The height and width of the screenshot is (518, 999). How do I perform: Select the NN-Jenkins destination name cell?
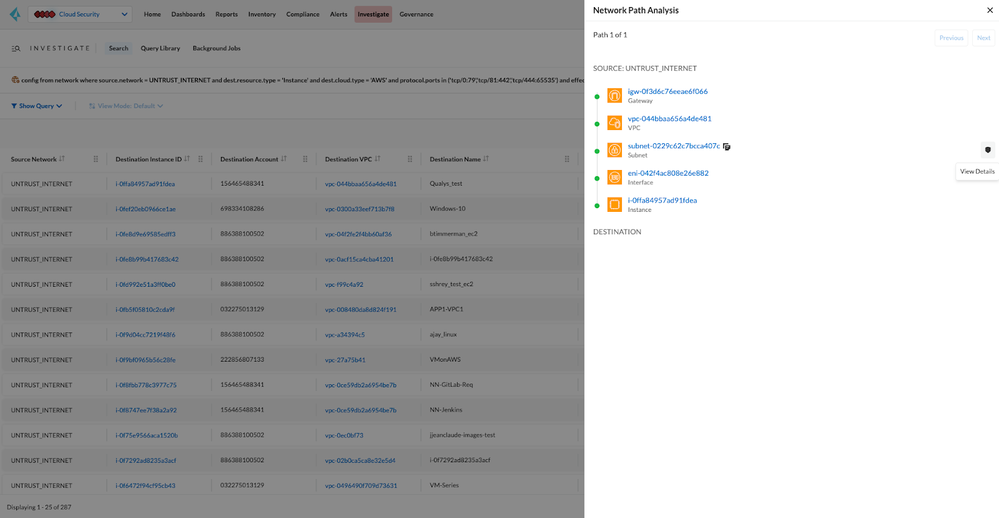click(x=446, y=410)
